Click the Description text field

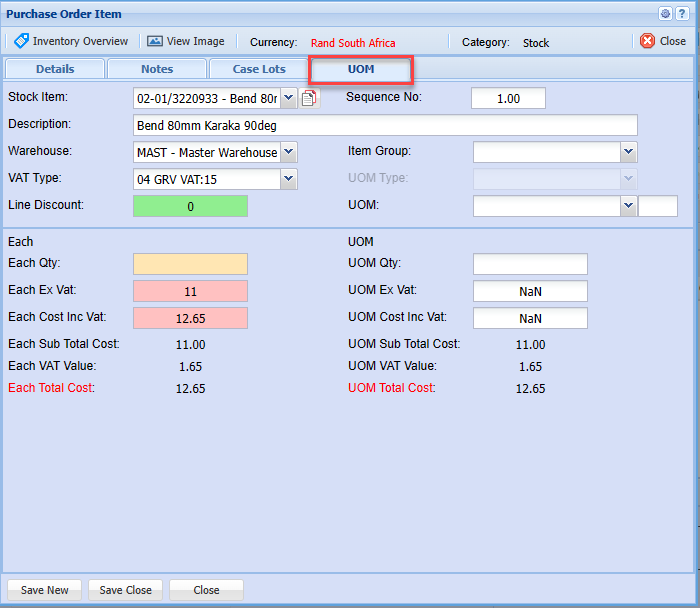pos(385,125)
